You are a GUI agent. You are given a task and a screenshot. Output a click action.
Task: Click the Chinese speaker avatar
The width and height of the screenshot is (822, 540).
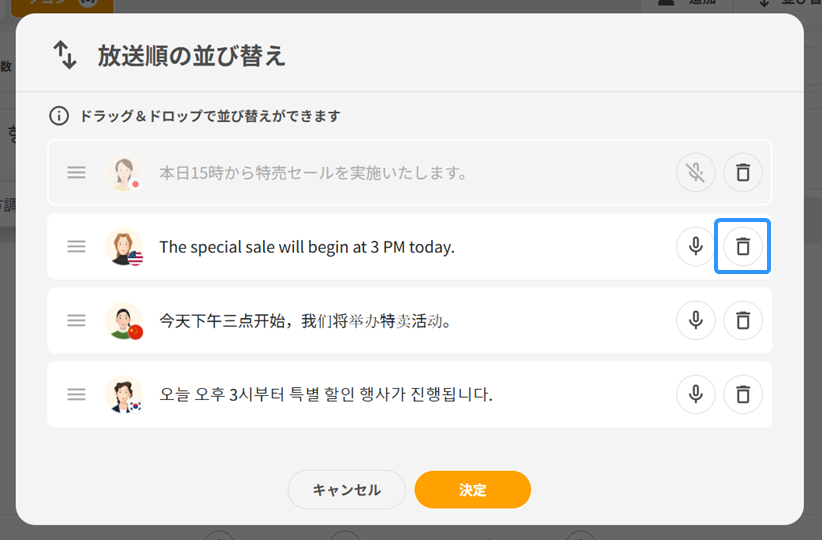(124, 320)
